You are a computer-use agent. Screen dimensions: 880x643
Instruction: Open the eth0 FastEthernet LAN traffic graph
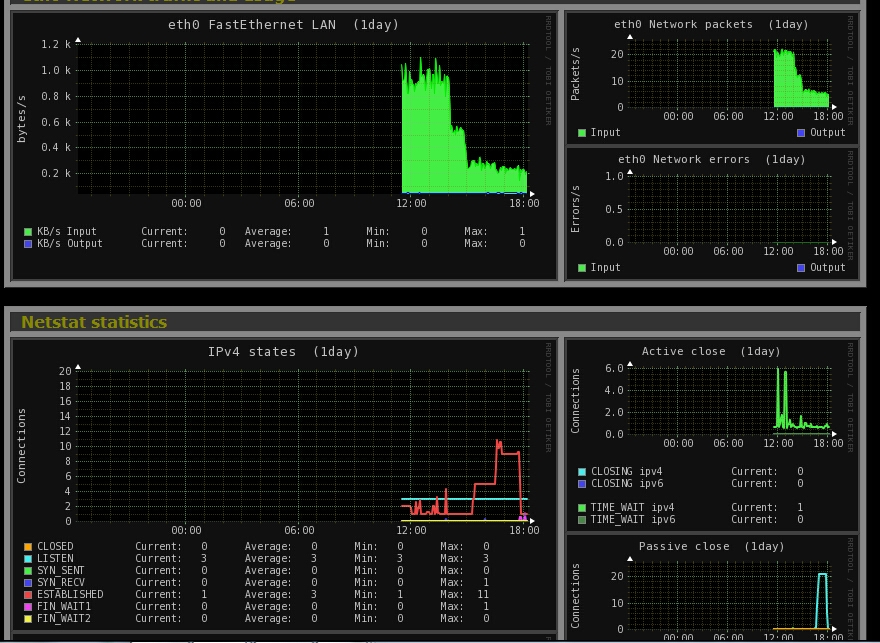(x=284, y=146)
